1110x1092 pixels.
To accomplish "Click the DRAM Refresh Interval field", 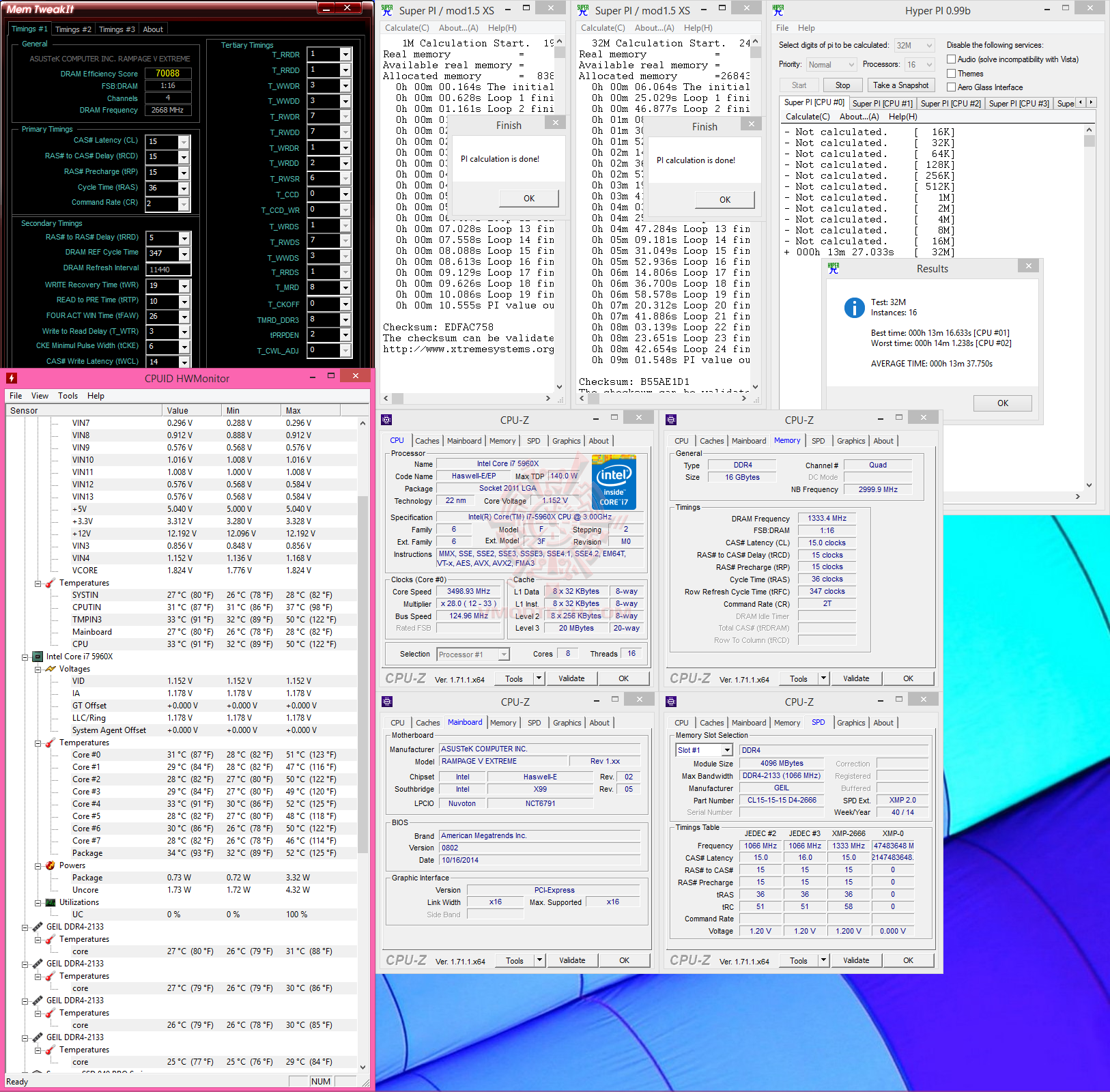I will pyautogui.click(x=169, y=270).
